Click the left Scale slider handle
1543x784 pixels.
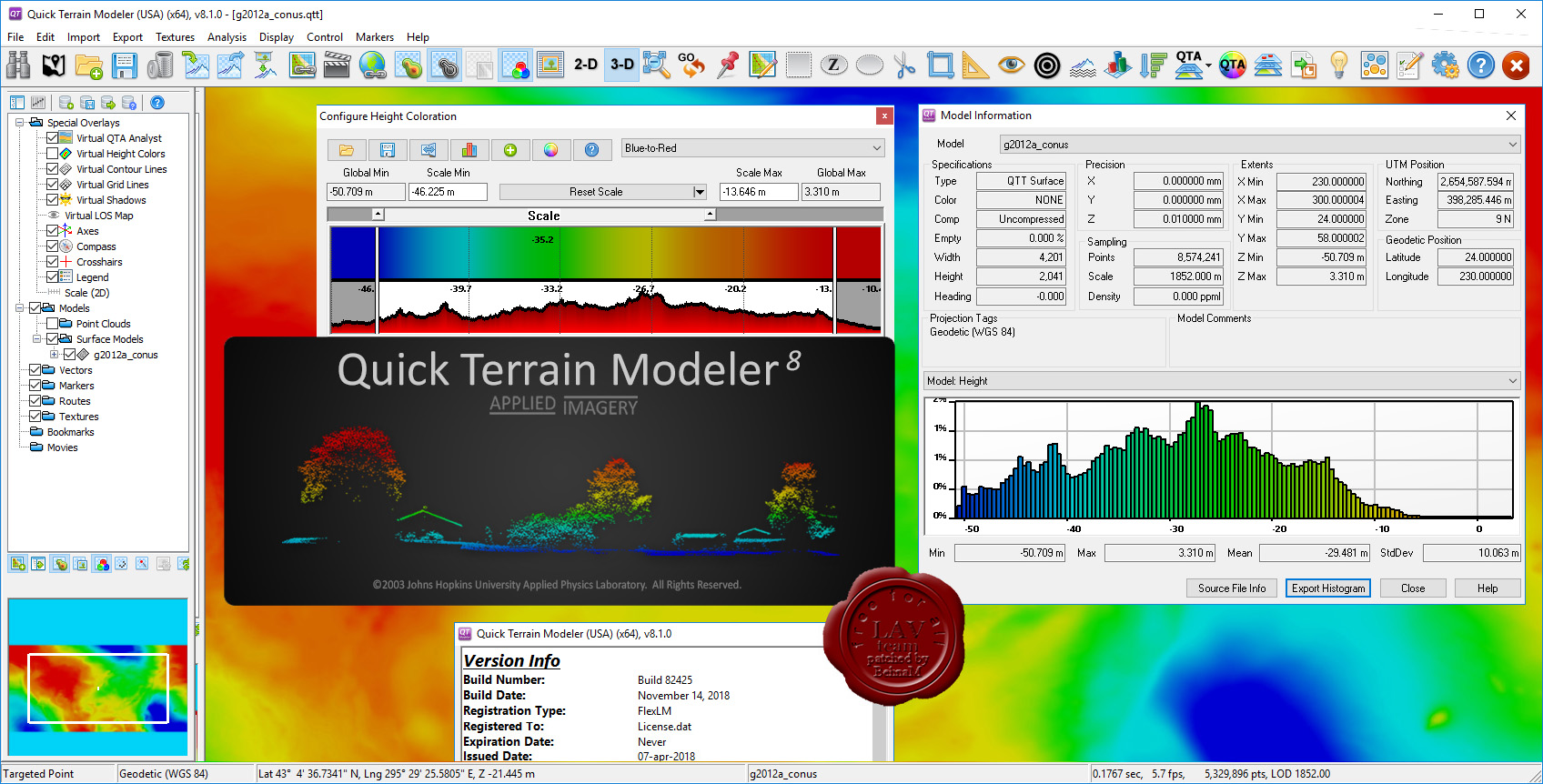[378, 215]
